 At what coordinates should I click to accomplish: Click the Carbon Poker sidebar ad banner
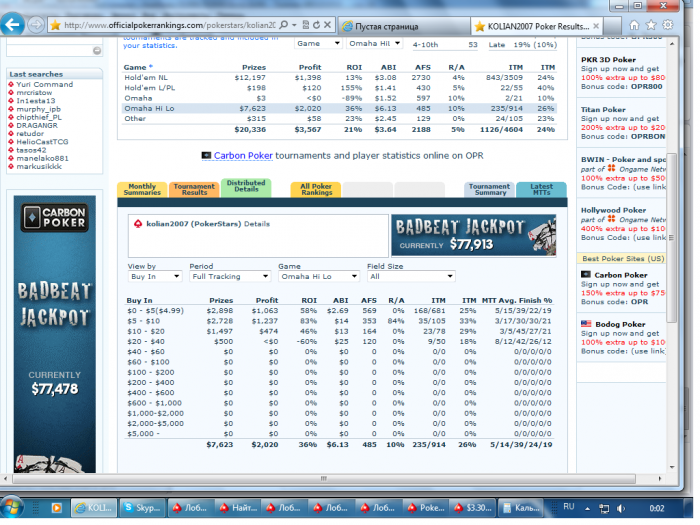pyautogui.click(x=54, y=334)
